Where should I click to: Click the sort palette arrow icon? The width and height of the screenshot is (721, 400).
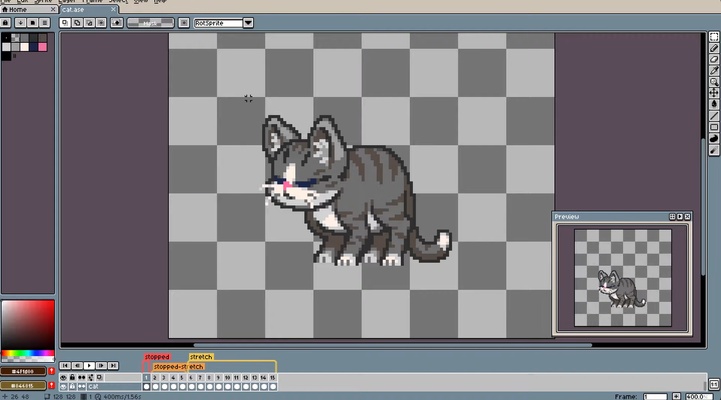click(x=20, y=23)
